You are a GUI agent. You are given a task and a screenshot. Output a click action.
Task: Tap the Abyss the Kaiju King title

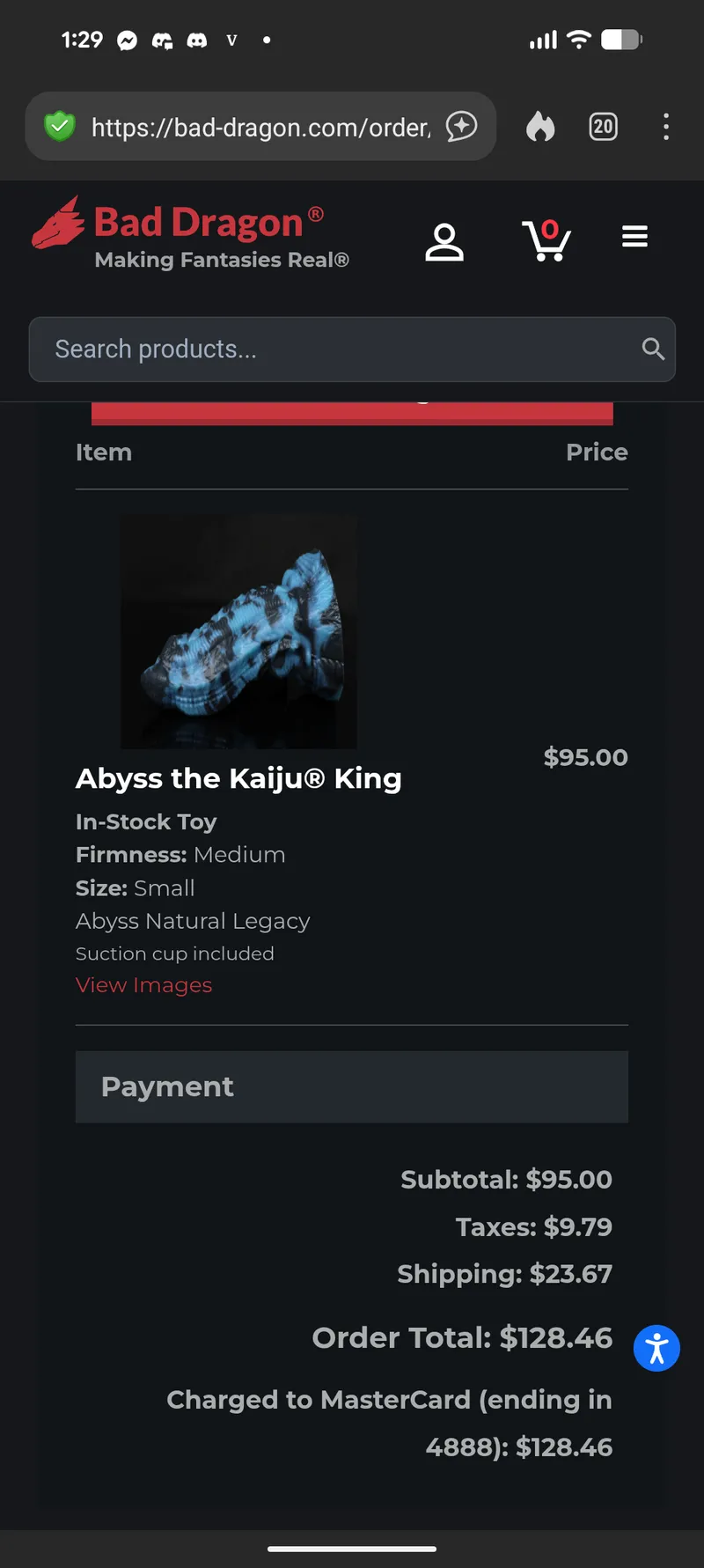tap(238, 778)
